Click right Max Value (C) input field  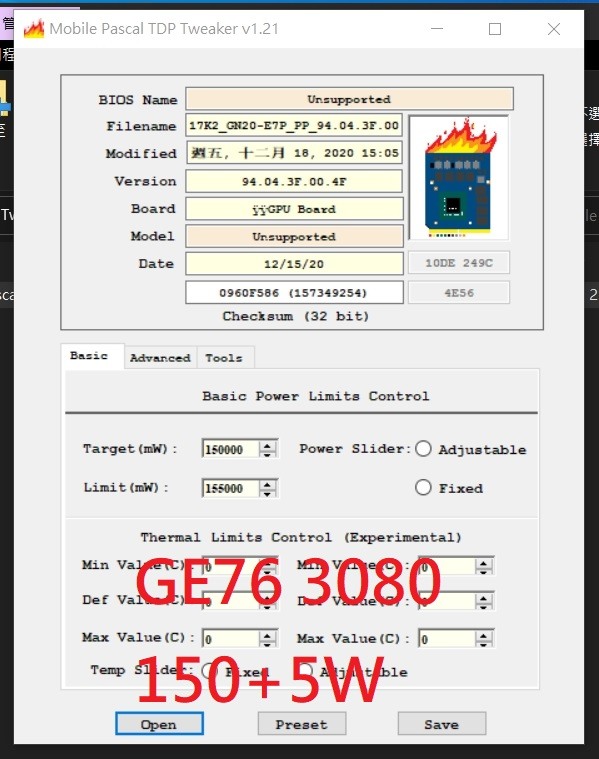[x=446, y=639]
